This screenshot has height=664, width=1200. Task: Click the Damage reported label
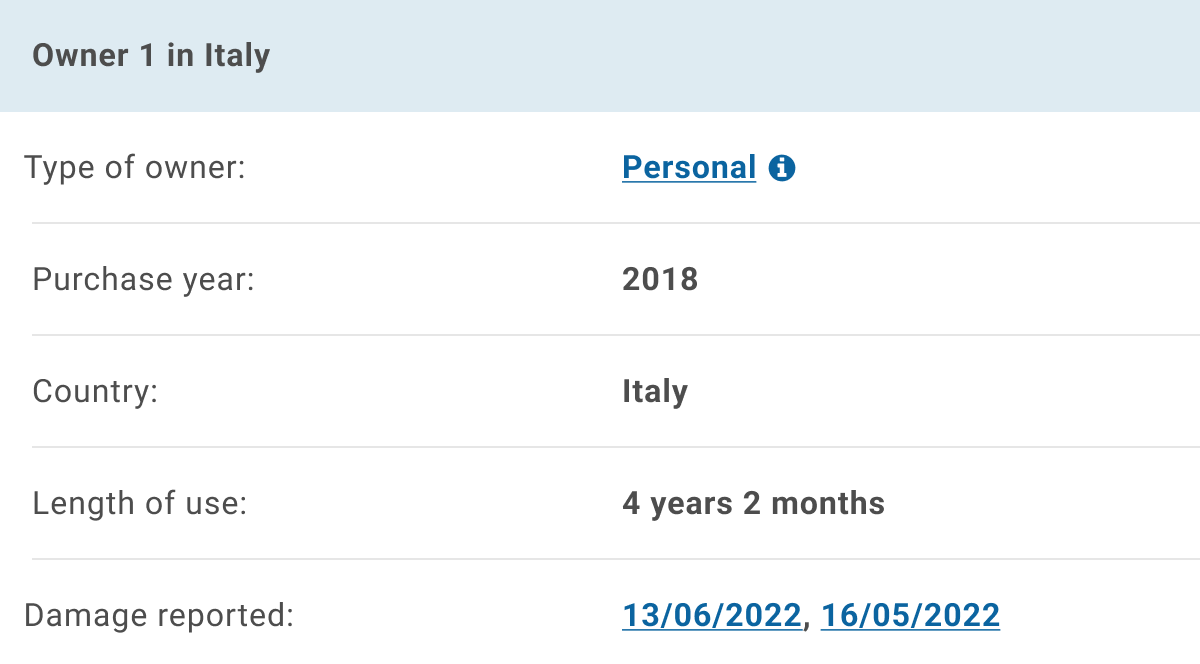click(159, 615)
